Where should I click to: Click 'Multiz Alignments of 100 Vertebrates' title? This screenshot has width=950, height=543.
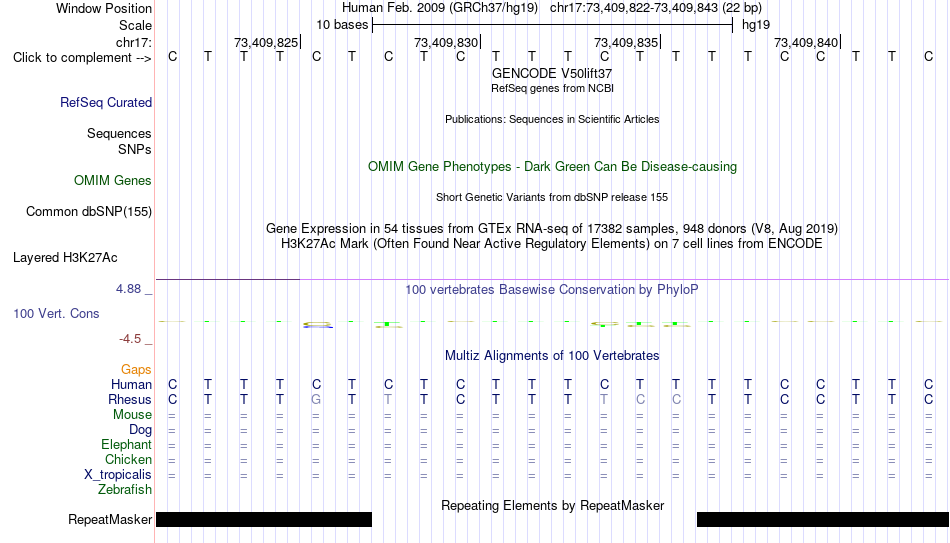point(552,356)
